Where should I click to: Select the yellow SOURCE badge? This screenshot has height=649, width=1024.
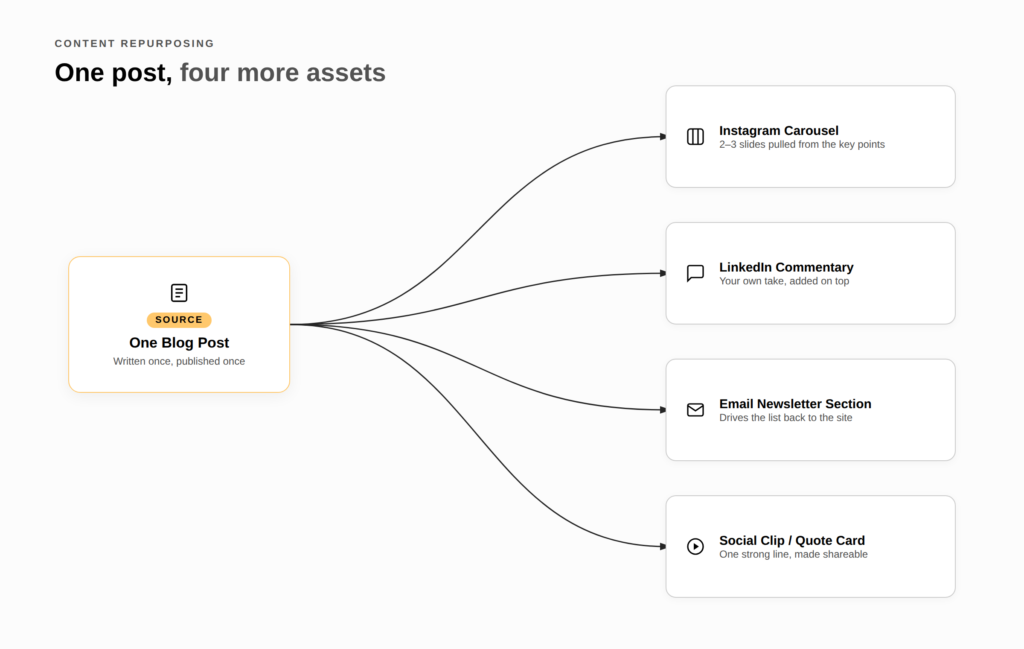[x=179, y=319]
